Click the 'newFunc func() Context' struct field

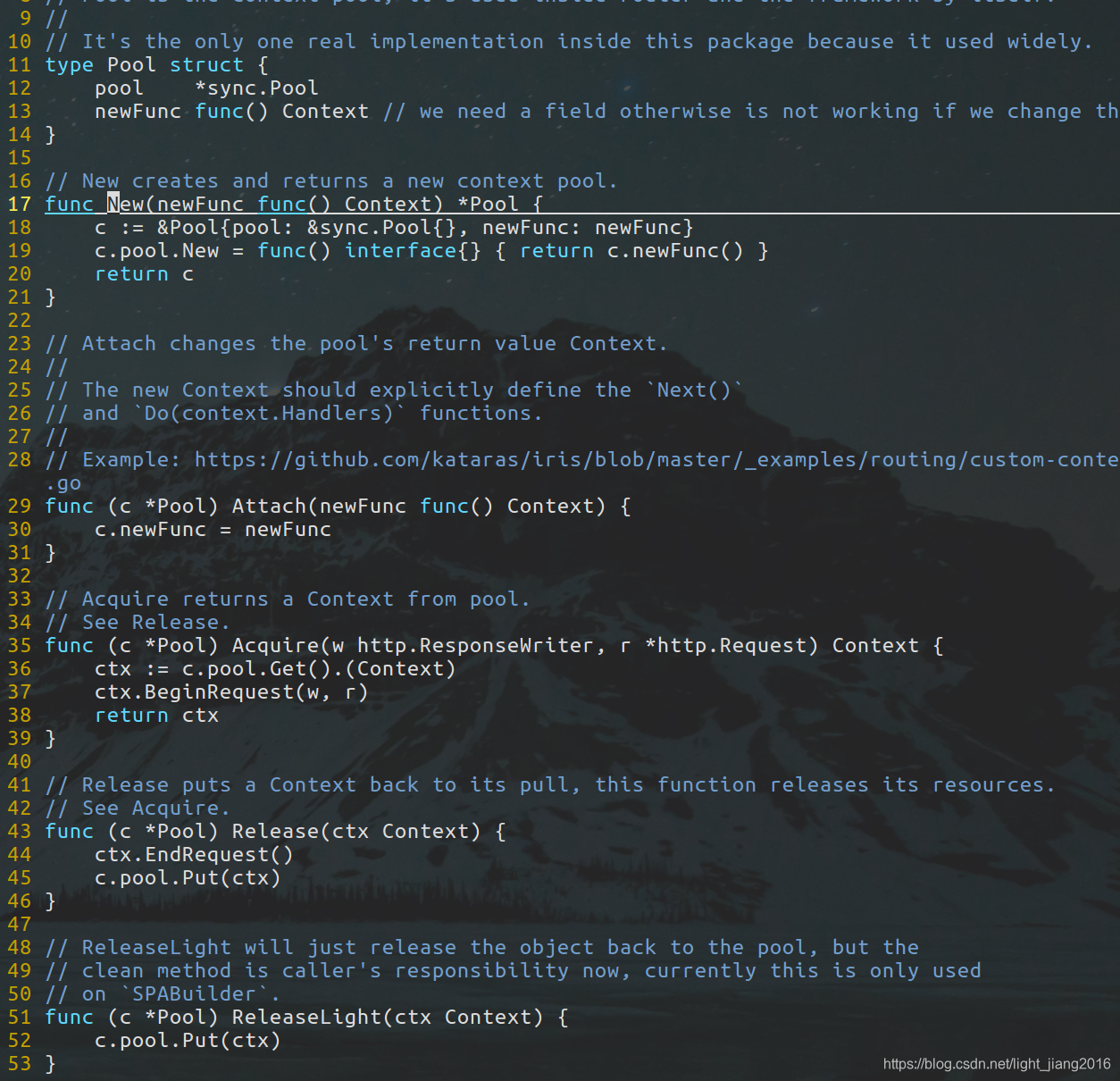231,111
